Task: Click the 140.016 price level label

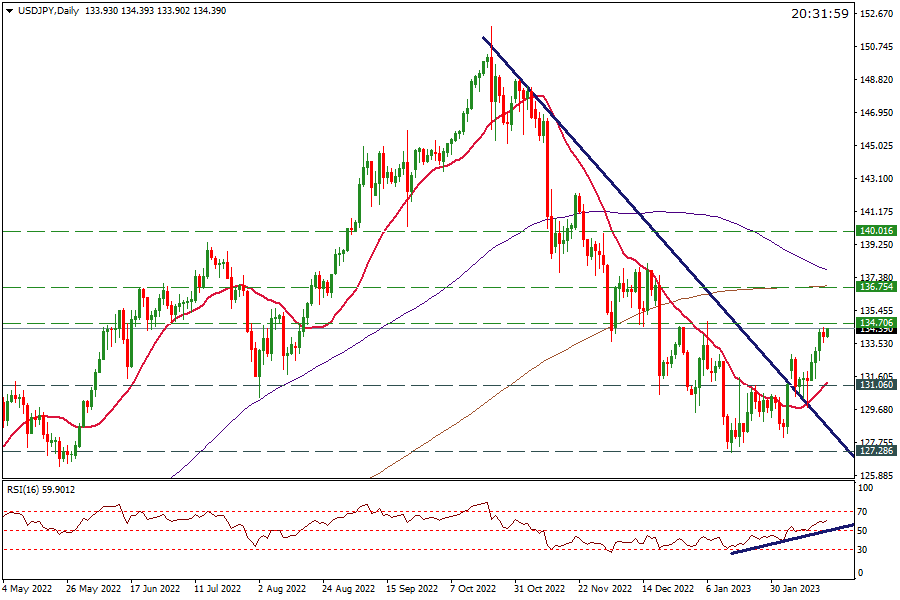Action: click(x=875, y=231)
